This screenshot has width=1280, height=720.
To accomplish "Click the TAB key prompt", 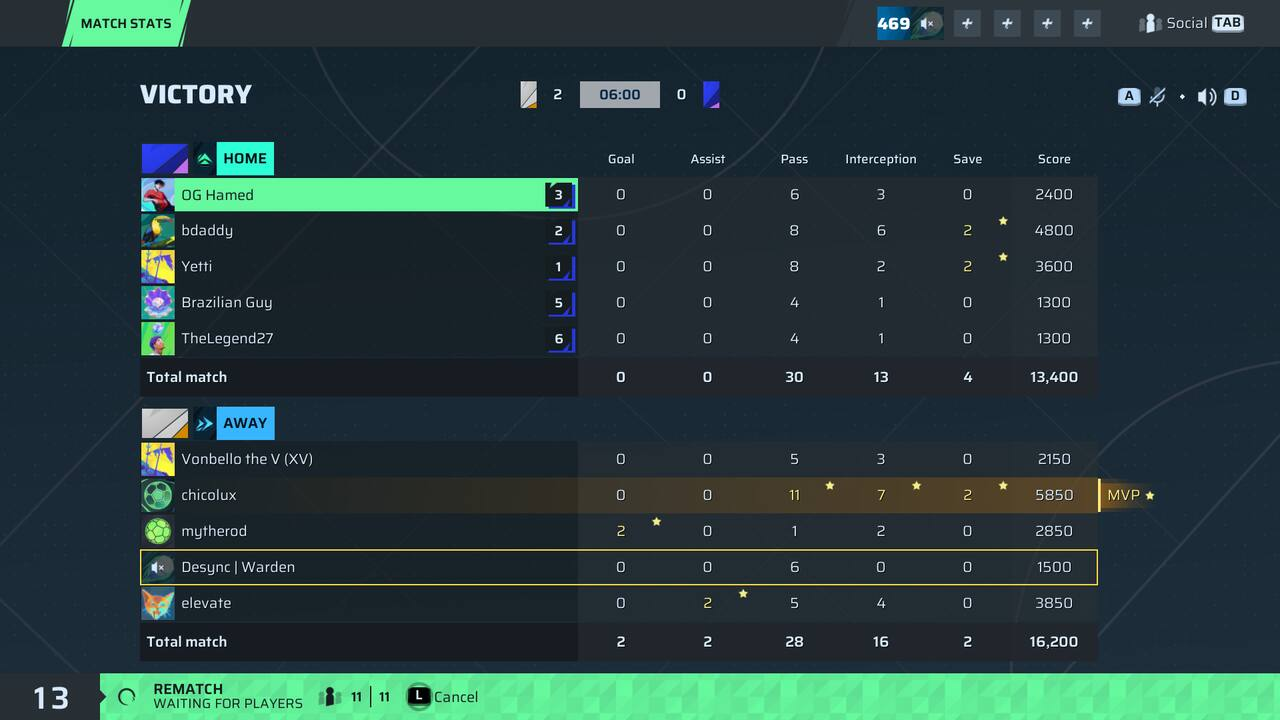I will [1227, 23].
